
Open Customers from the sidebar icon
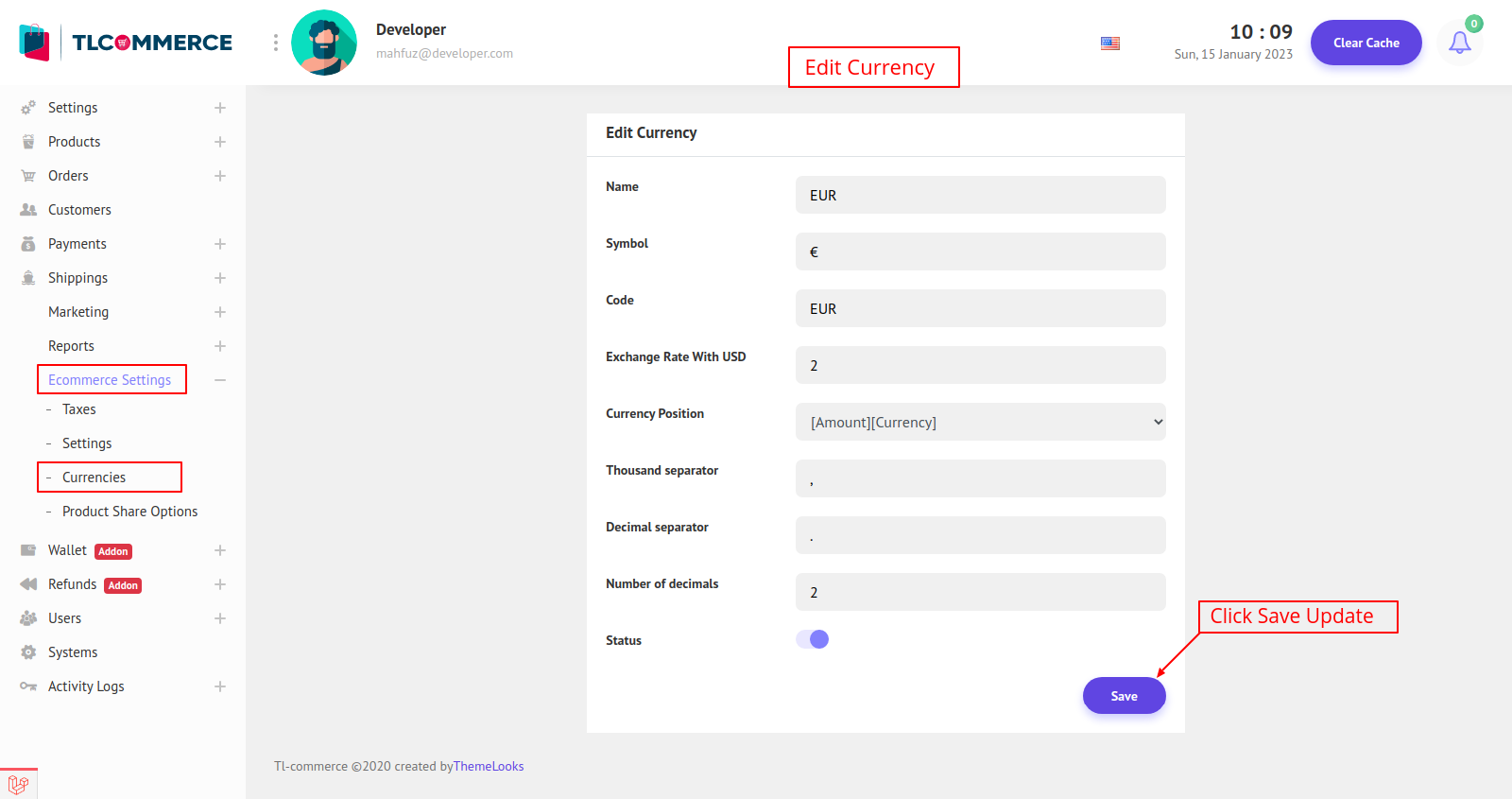tap(28, 210)
